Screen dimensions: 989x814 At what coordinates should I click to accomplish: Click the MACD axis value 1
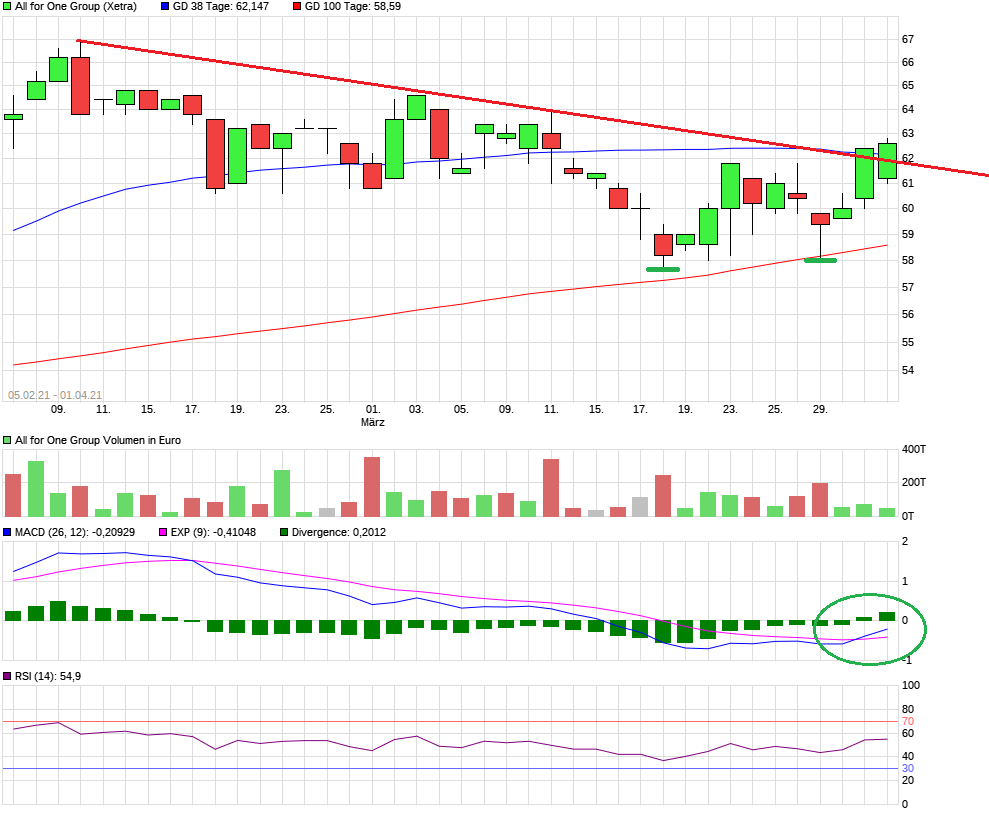pos(905,581)
